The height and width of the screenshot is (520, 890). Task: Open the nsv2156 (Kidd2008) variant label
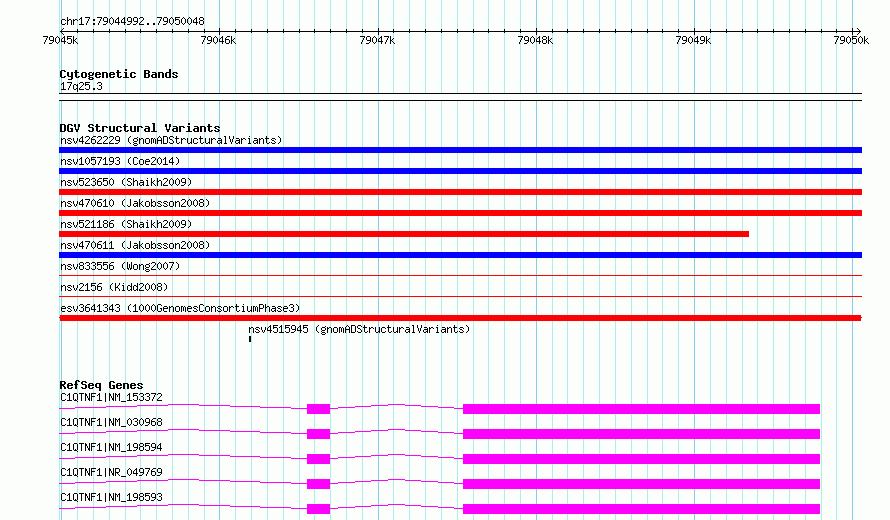click(x=114, y=287)
